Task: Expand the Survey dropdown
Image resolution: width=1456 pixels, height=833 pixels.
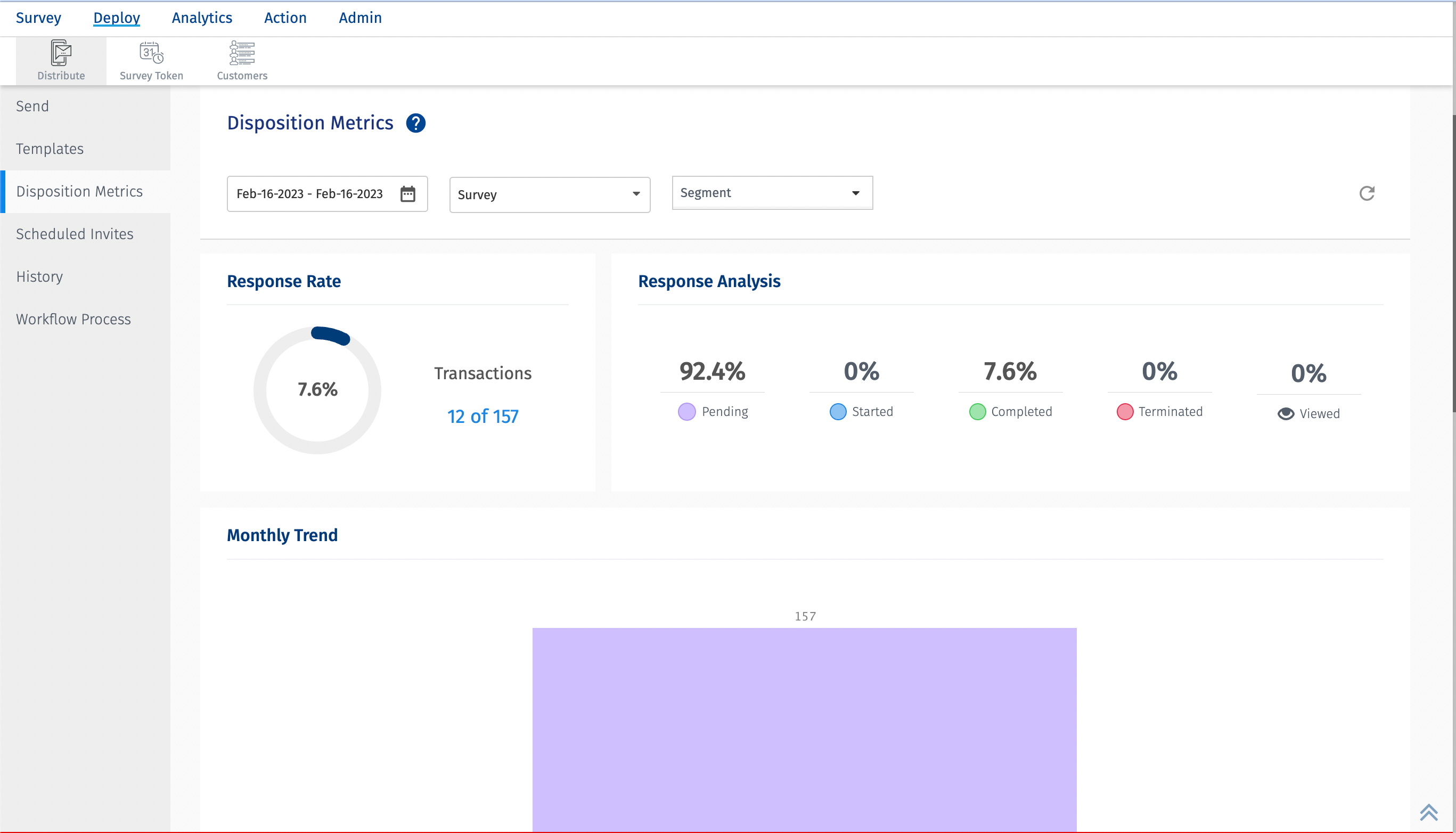Action: tap(550, 194)
